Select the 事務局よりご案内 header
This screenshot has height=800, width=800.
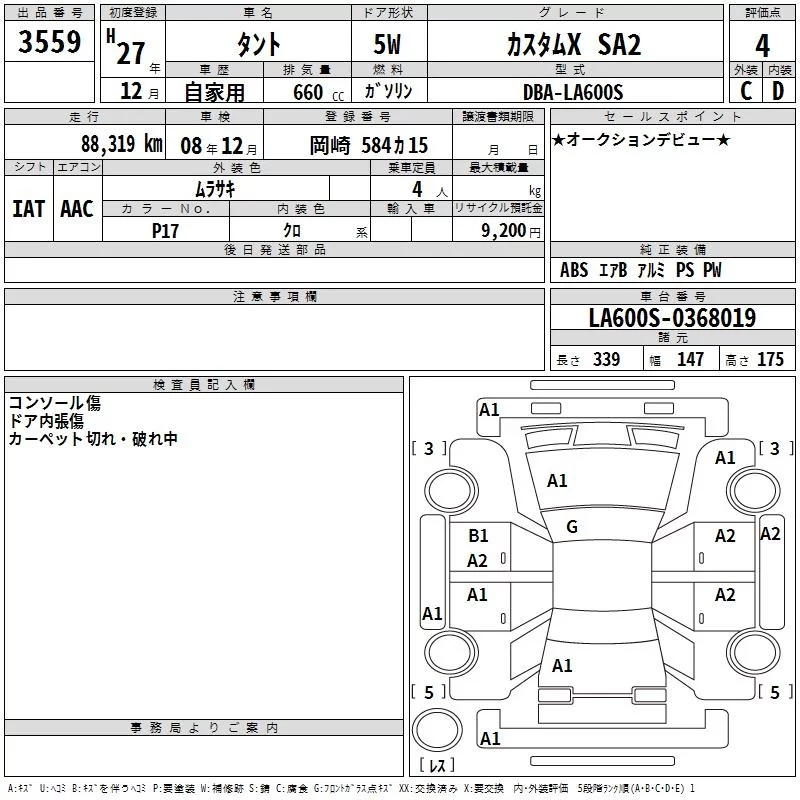[204, 728]
